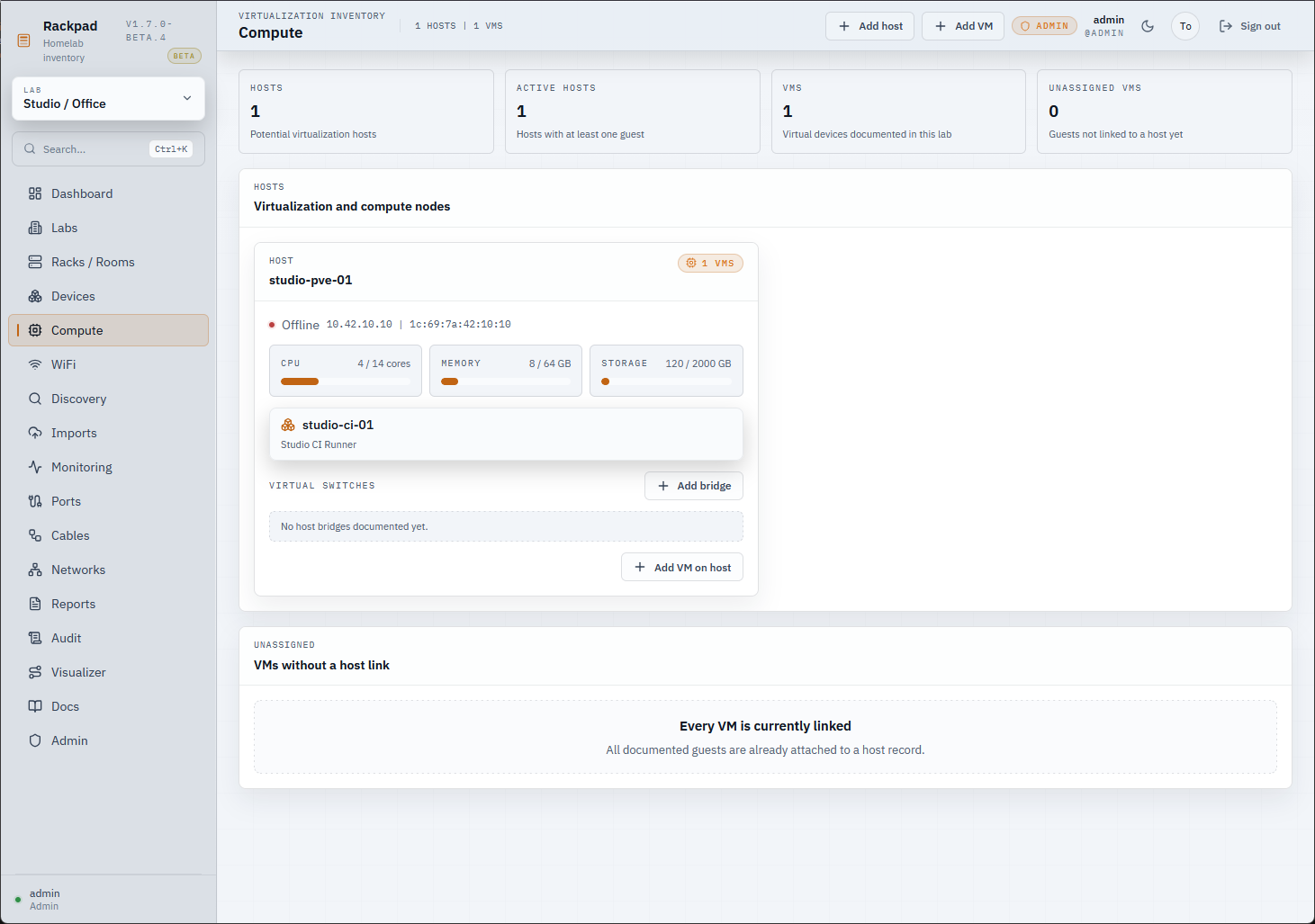
Task: Click the Rackpad logo icon
Action: (x=24, y=40)
